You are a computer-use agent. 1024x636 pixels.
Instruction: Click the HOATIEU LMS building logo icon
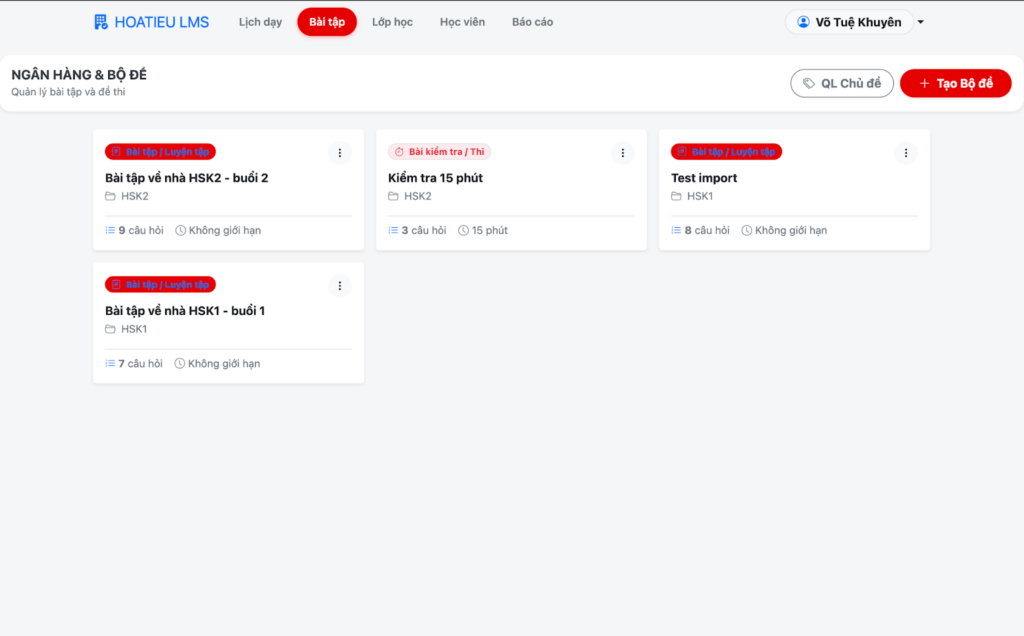(100, 22)
